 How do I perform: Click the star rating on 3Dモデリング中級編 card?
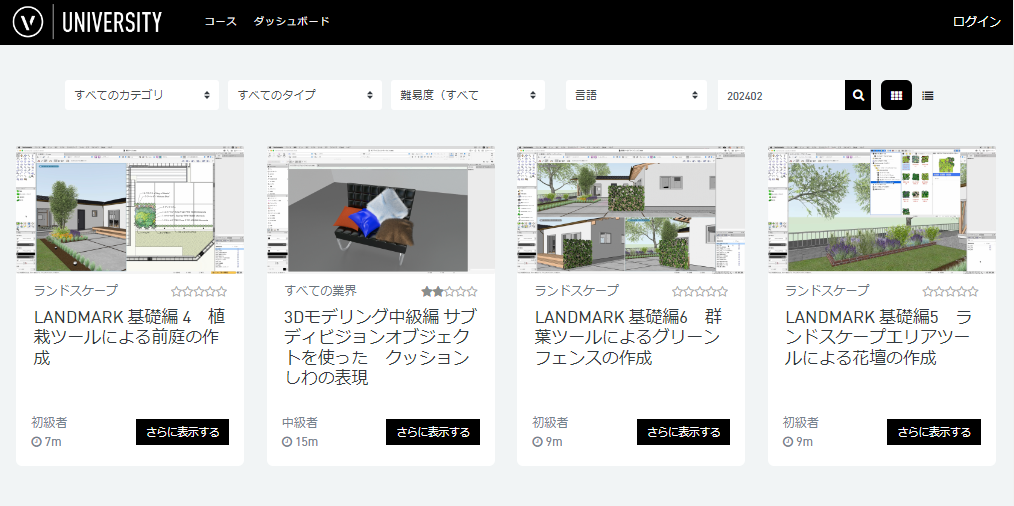[449, 291]
